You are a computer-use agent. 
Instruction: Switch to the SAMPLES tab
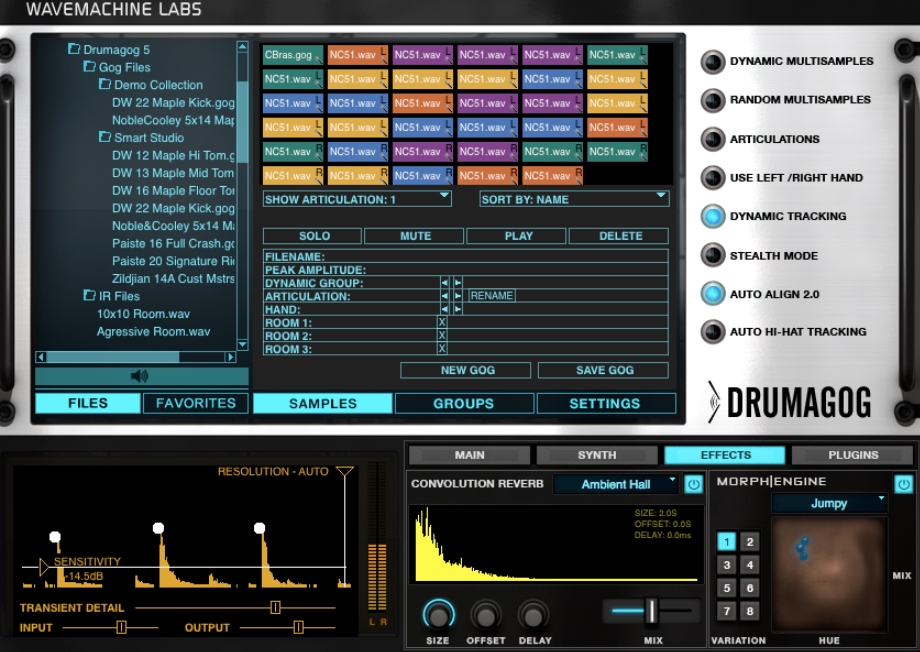point(323,403)
